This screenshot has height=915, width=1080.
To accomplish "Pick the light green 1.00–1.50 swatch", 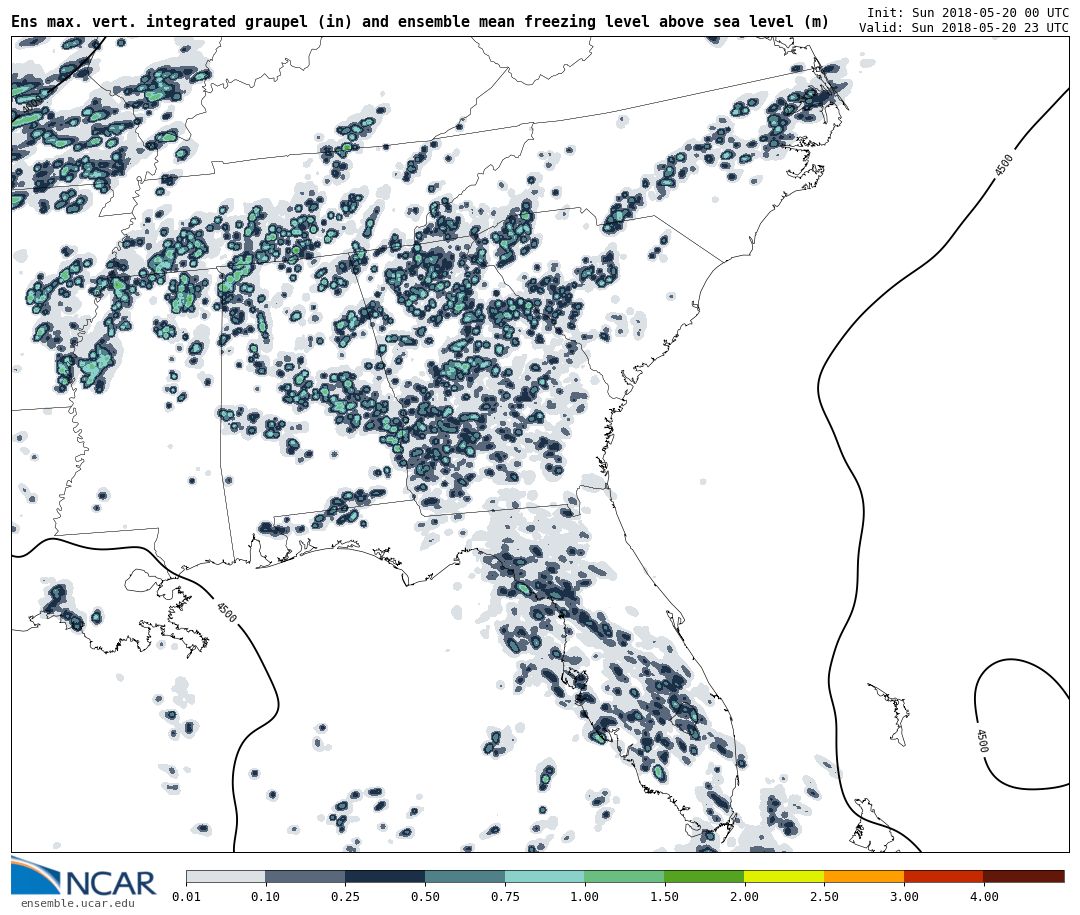I will tap(624, 876).
